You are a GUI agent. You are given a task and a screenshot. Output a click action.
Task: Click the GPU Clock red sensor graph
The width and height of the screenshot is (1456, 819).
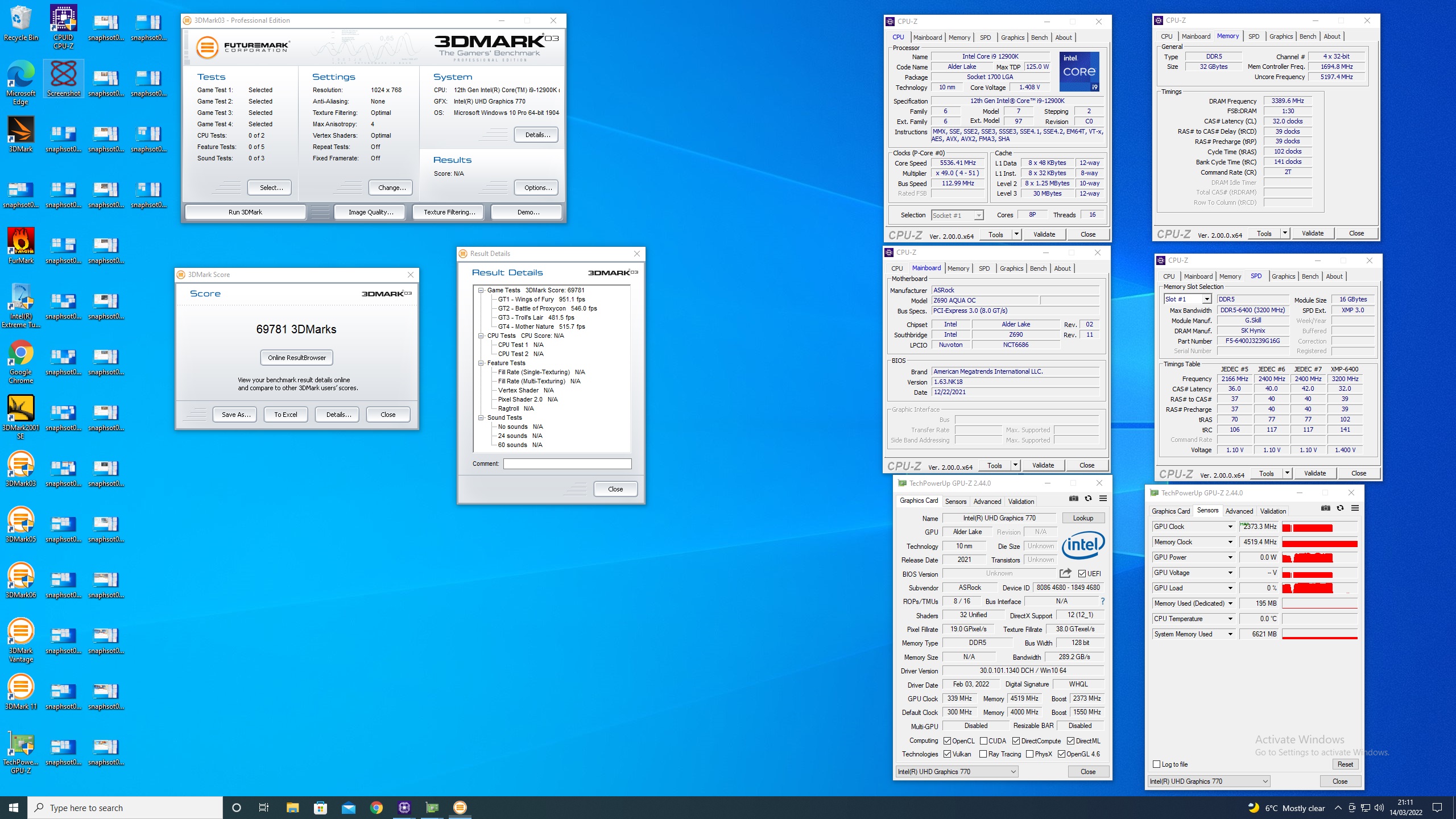(1319, 527)
